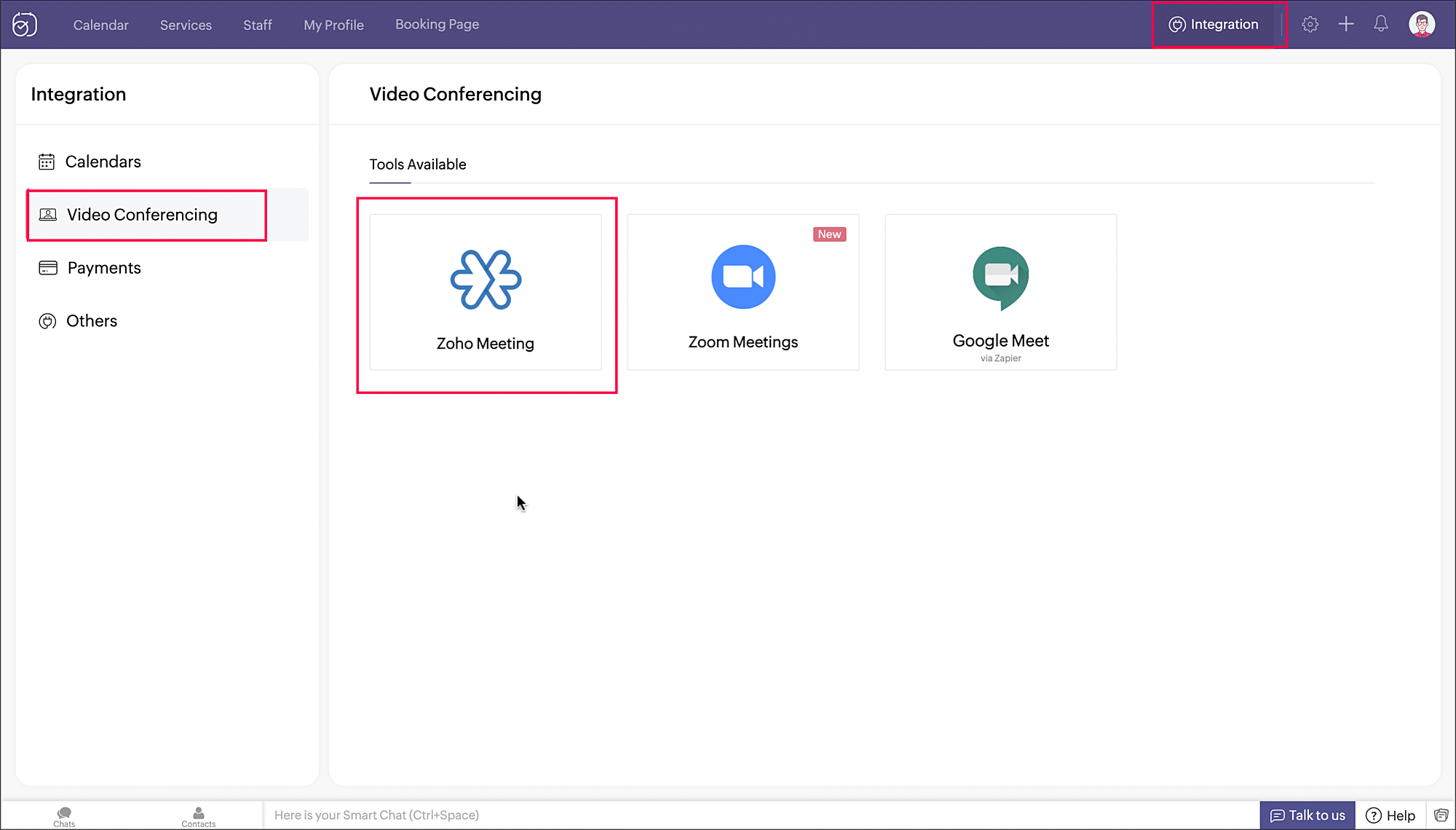Viewport: 1456px width, 830px height.
Task: Open Chats in the bottom bar
Action: click(64, 816)
